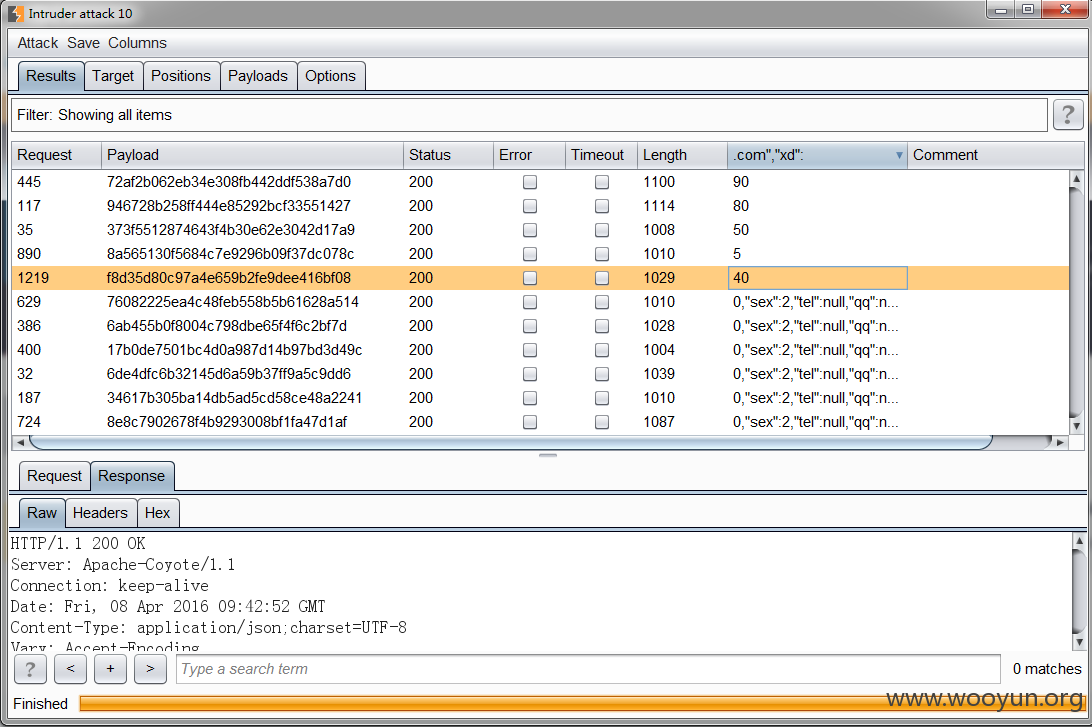Sort by Request column header
This screenshot has height=727, width=1092.
pyautogui.click(x=56, y=155)
